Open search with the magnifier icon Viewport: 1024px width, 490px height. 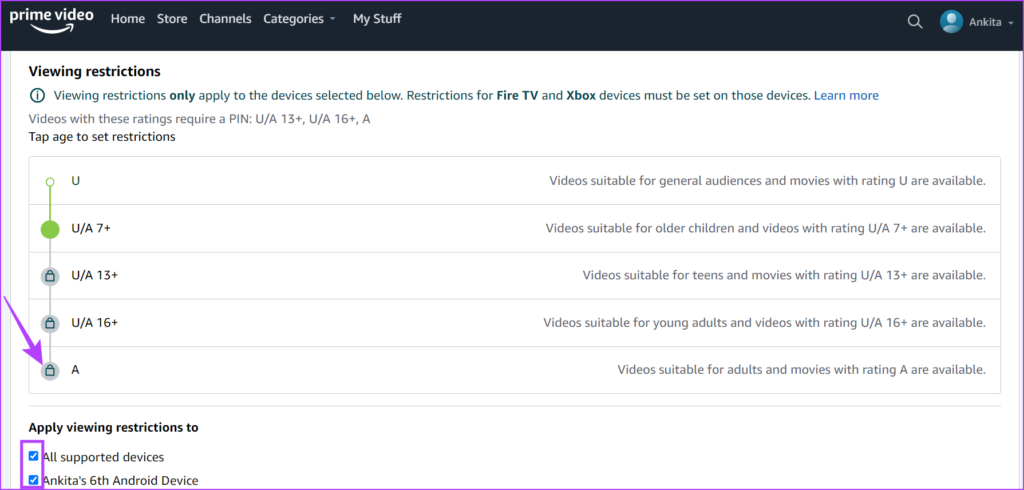coord(914,21)
